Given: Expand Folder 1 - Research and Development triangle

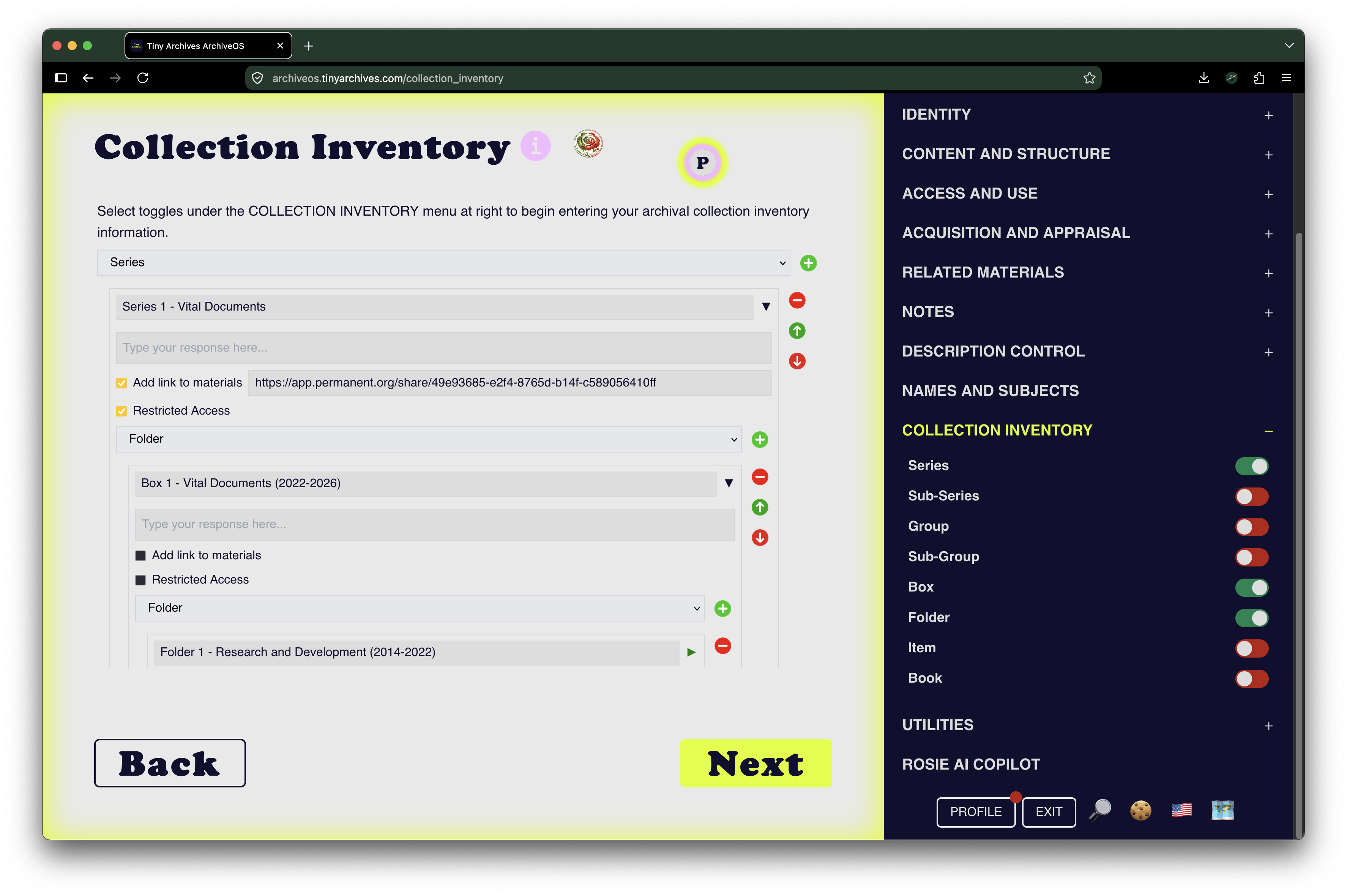Looking at the screenshot, I should 691,652.
